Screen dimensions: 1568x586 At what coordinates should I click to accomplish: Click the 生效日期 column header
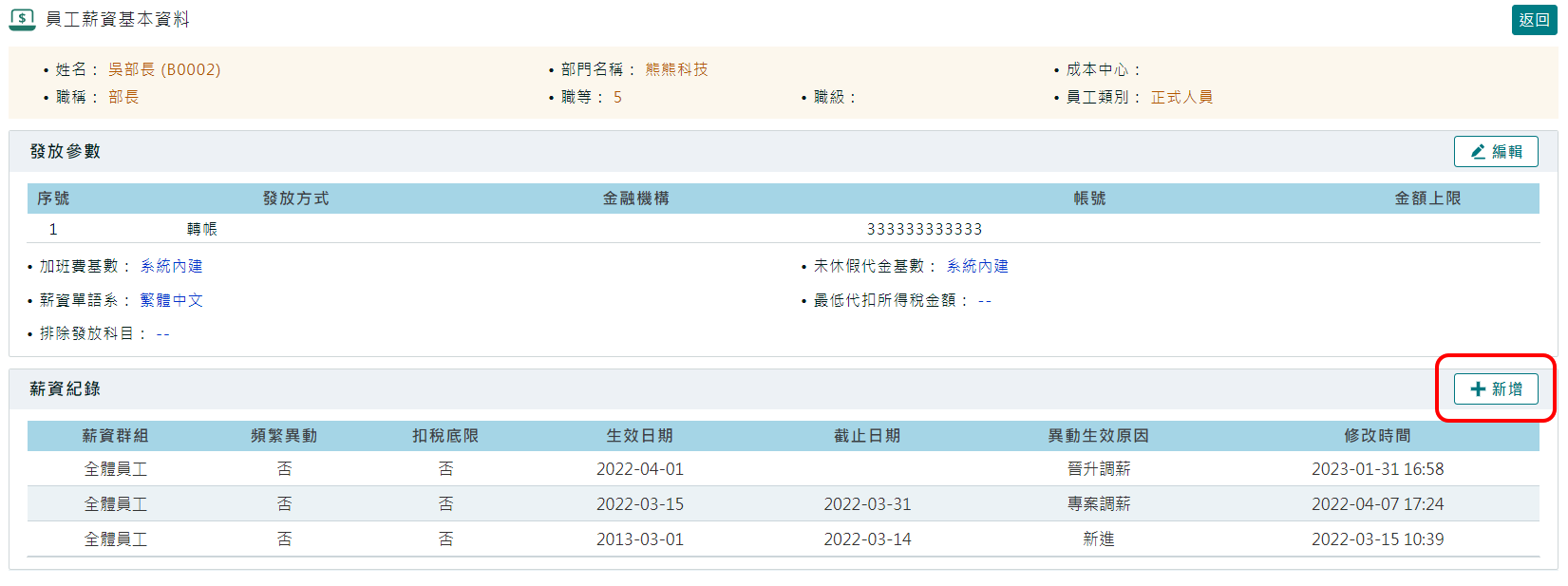click(x=639, y=436)
